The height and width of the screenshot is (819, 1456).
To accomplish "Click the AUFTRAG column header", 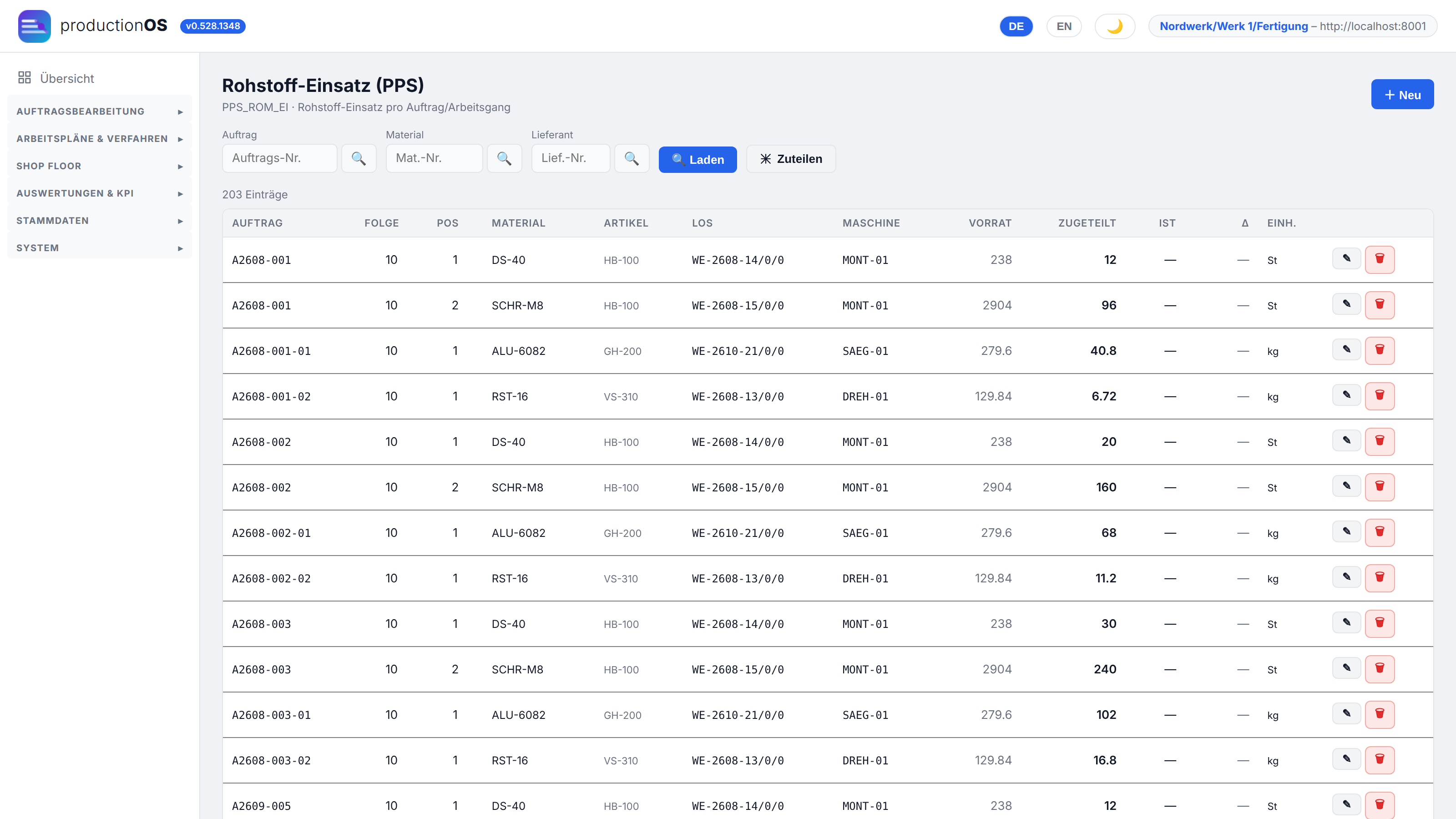I will click(x=257, y=223).
